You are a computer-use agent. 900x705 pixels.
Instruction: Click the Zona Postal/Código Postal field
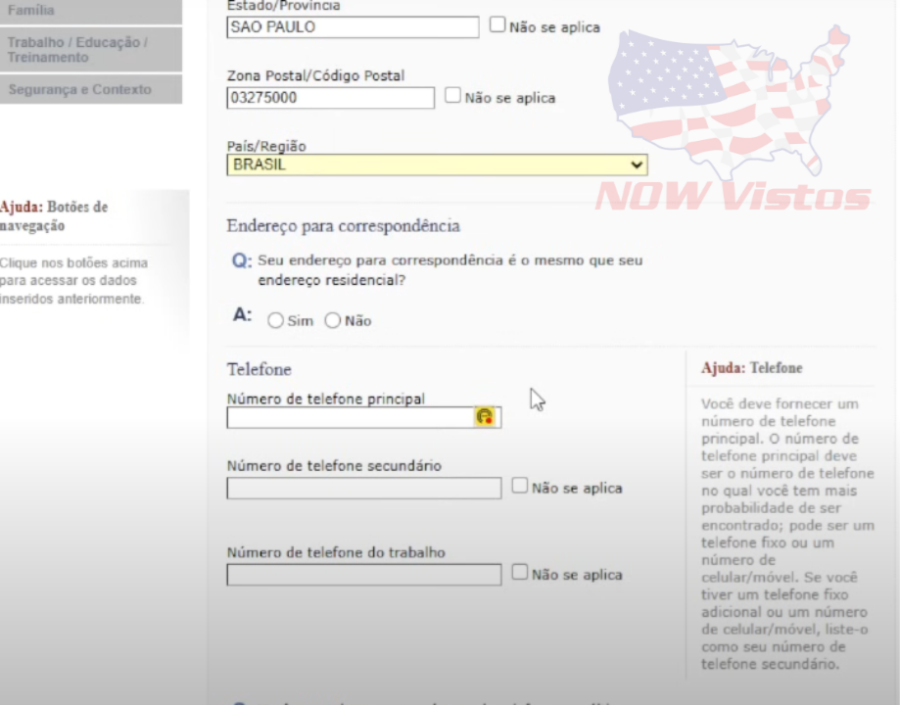click(x=330, y=97)
